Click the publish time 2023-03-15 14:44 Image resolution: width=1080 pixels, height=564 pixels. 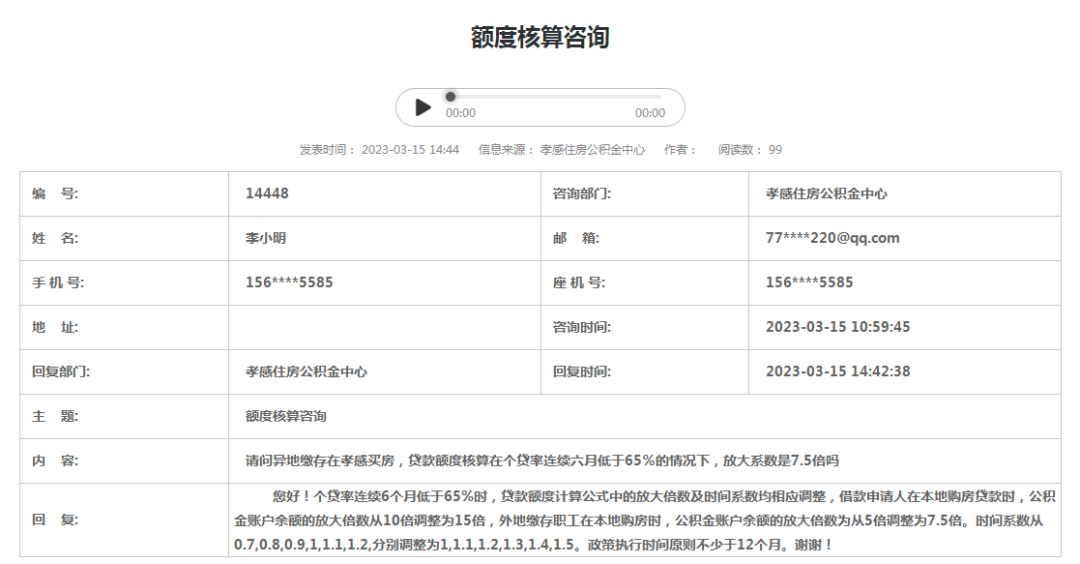[x=411, y=149]
